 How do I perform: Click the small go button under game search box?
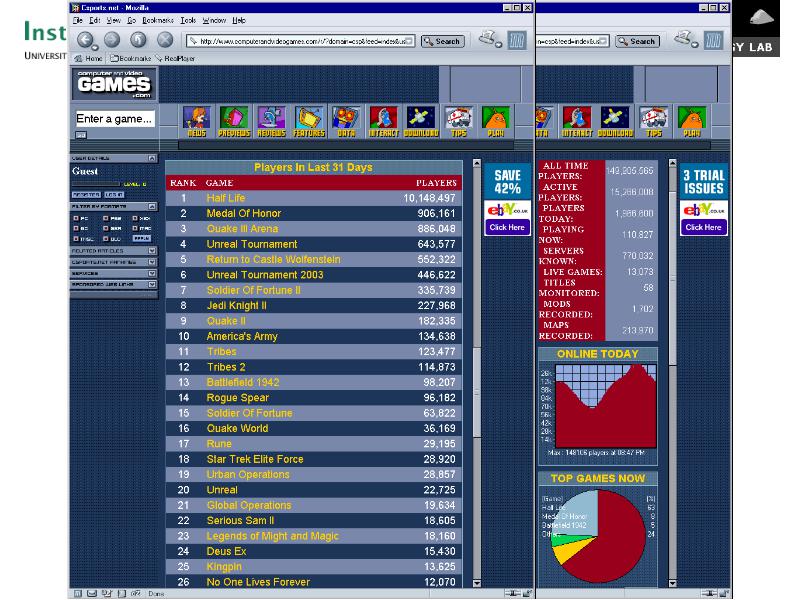[81, 135]
